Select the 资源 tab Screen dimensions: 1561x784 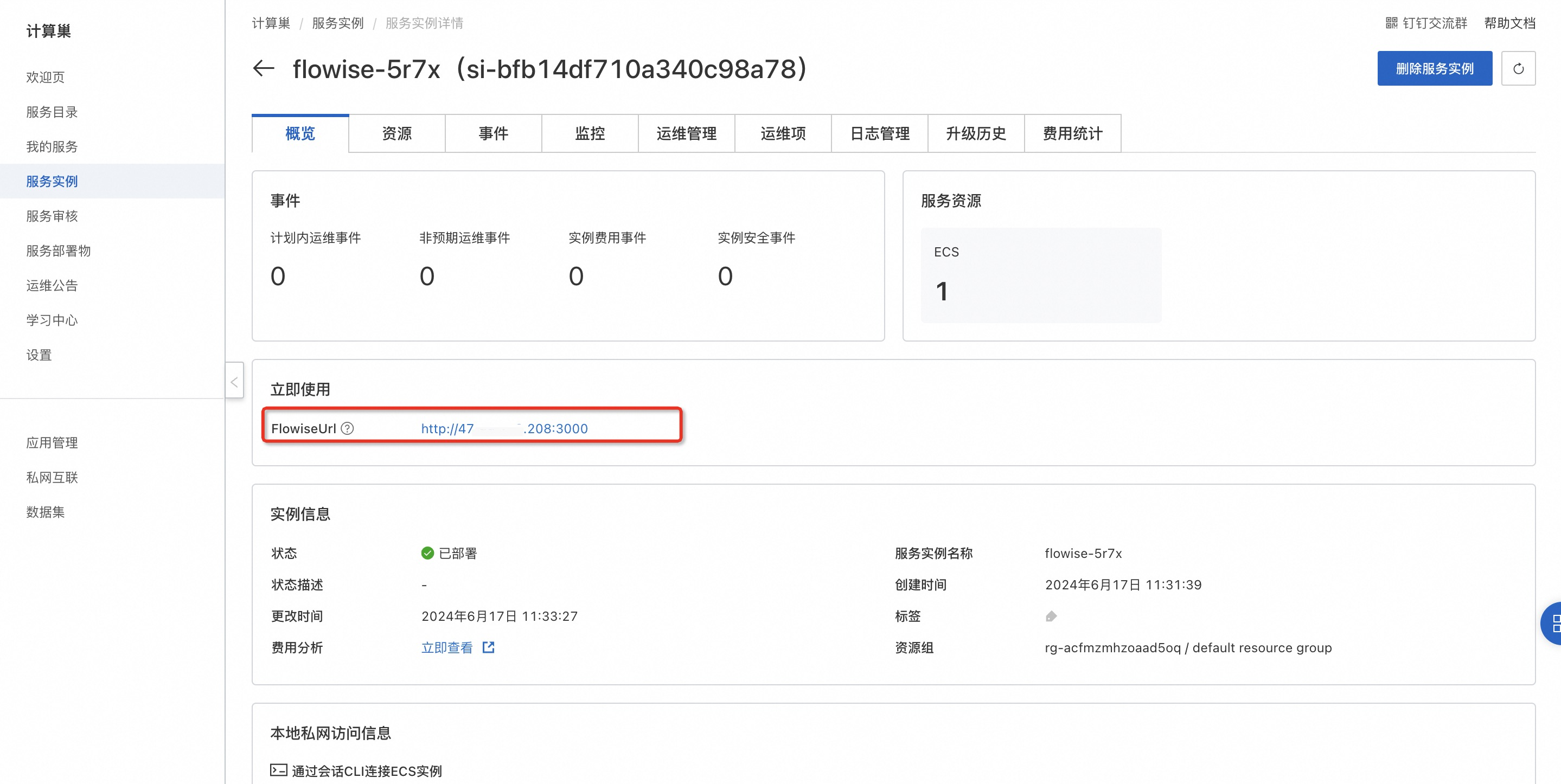tap(396, 133)
